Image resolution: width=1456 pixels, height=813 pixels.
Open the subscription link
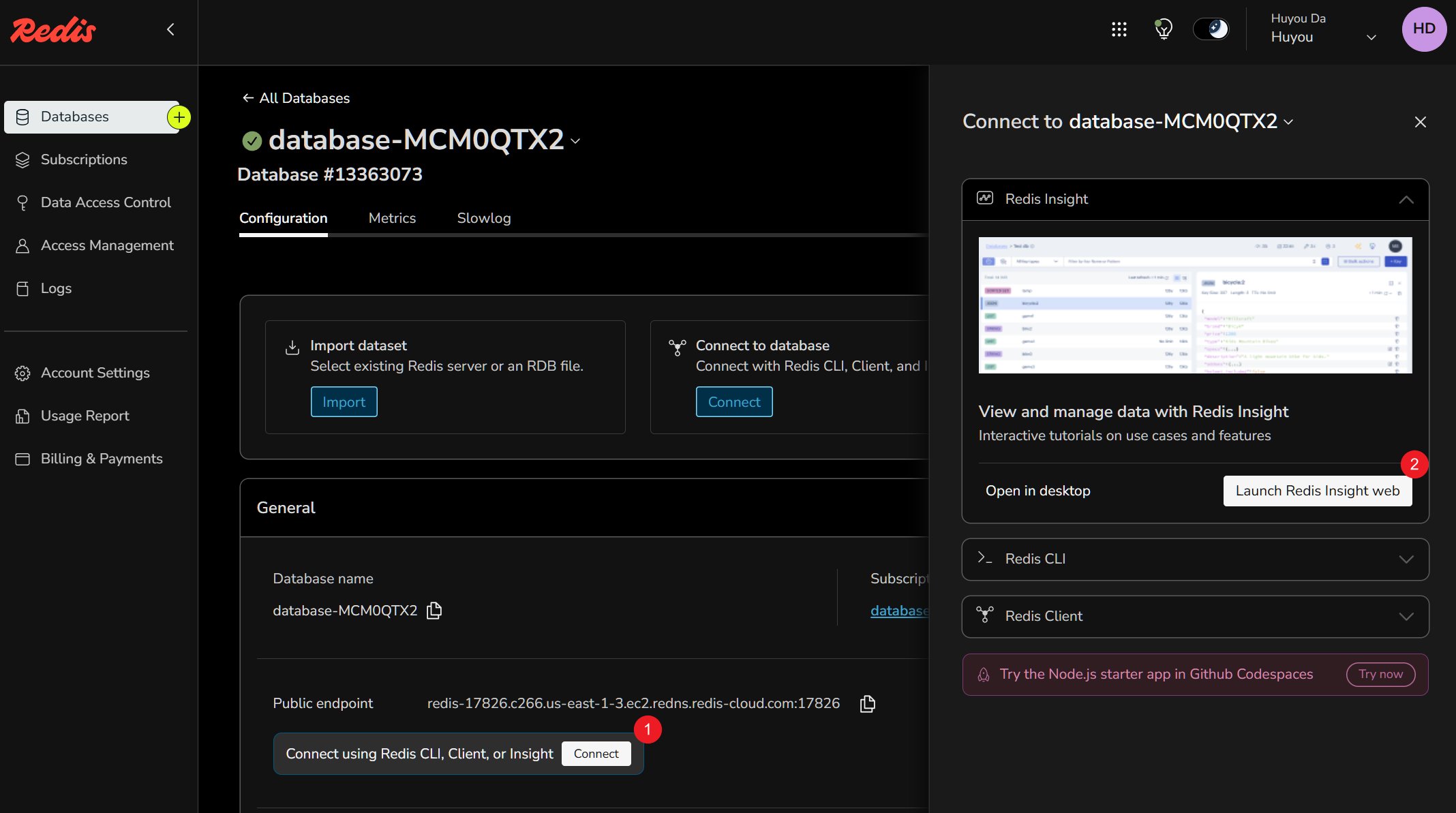coord(899,611)
